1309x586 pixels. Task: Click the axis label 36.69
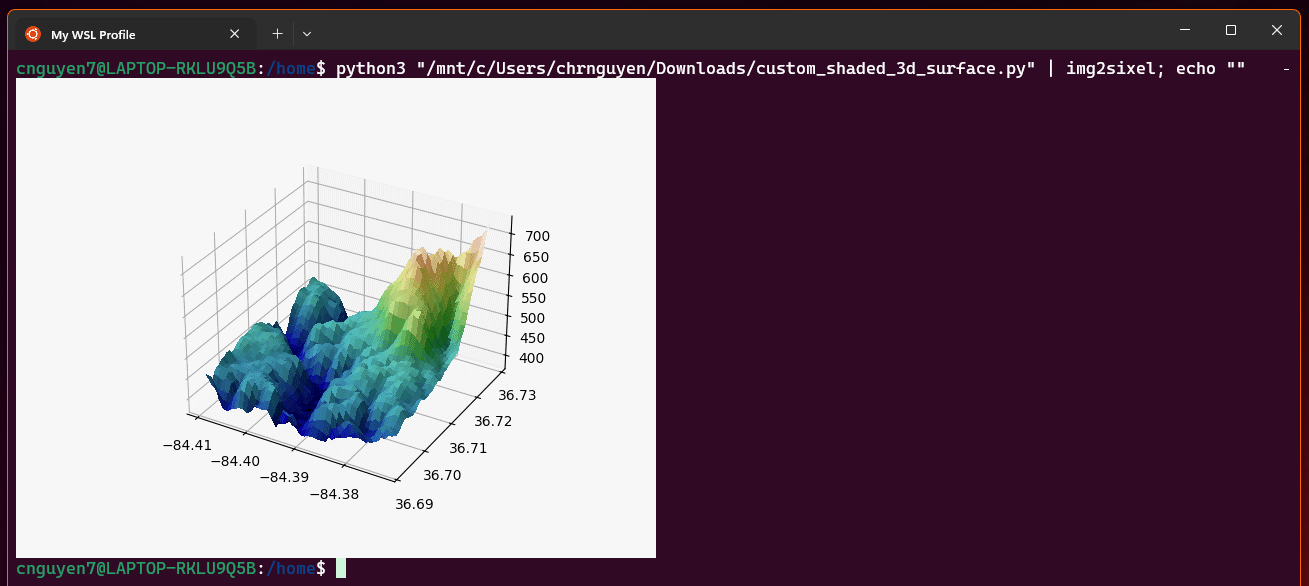(415, 503)
